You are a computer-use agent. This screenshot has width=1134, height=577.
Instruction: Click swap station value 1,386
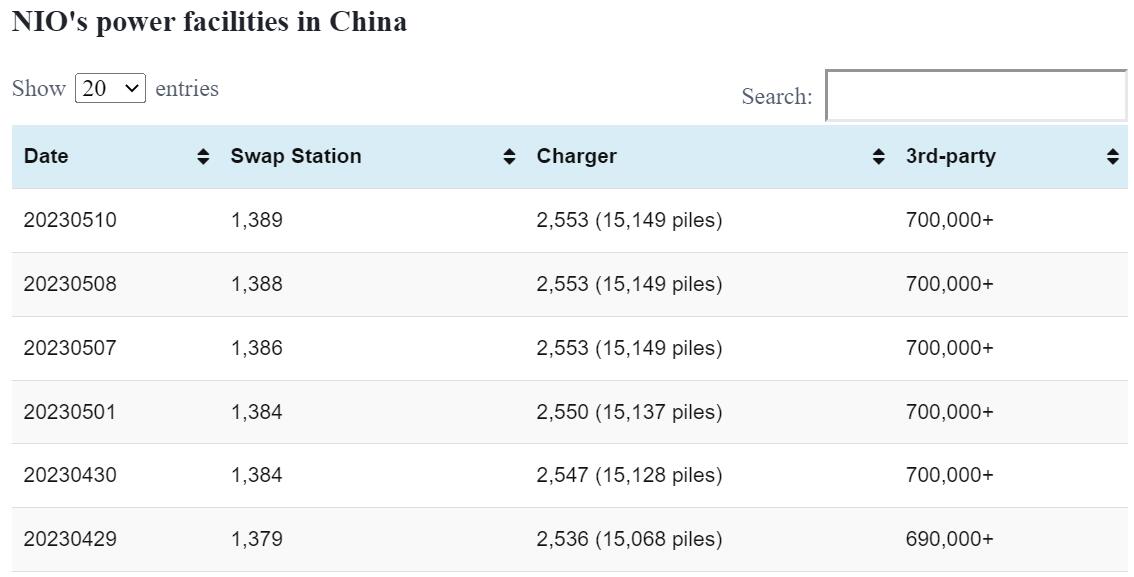pos(256,348)
